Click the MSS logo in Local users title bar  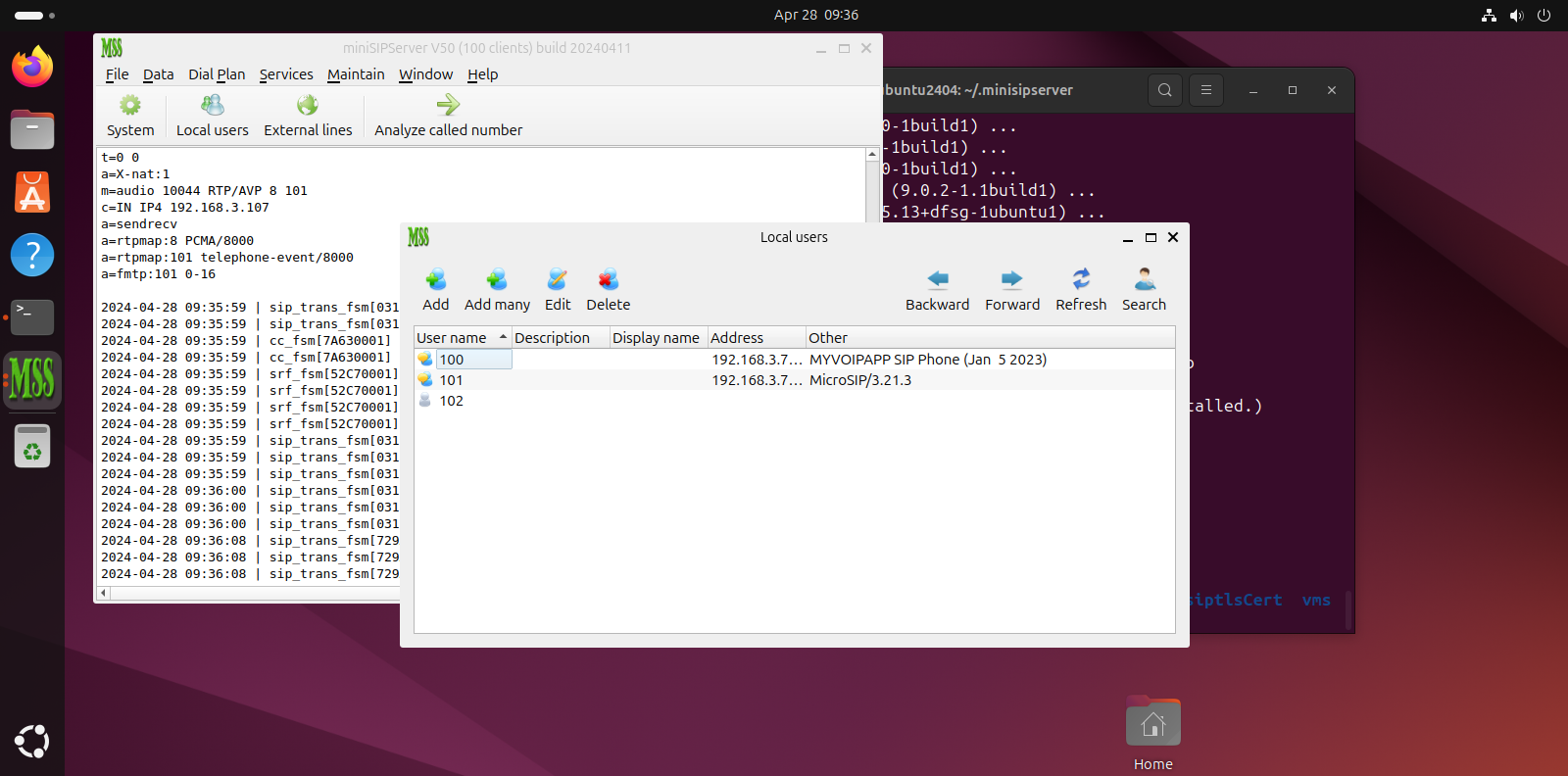pos(418,237)
